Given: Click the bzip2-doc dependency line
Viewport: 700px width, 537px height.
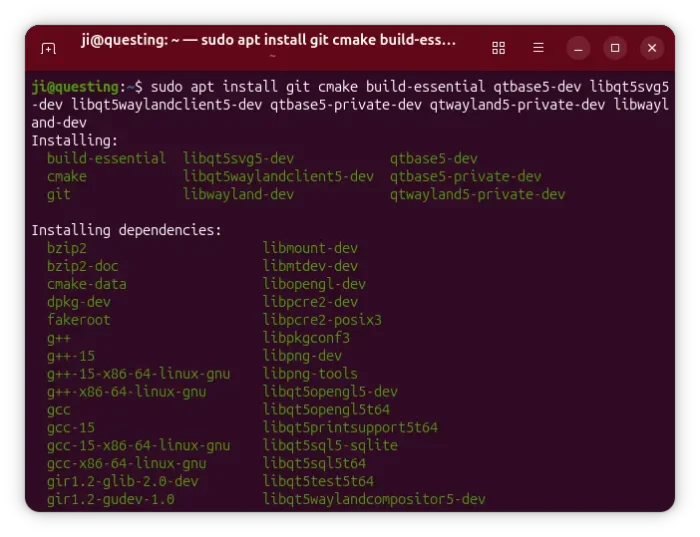Looking at the screenshot, I should pyautogui.click(x=82, y=266).
